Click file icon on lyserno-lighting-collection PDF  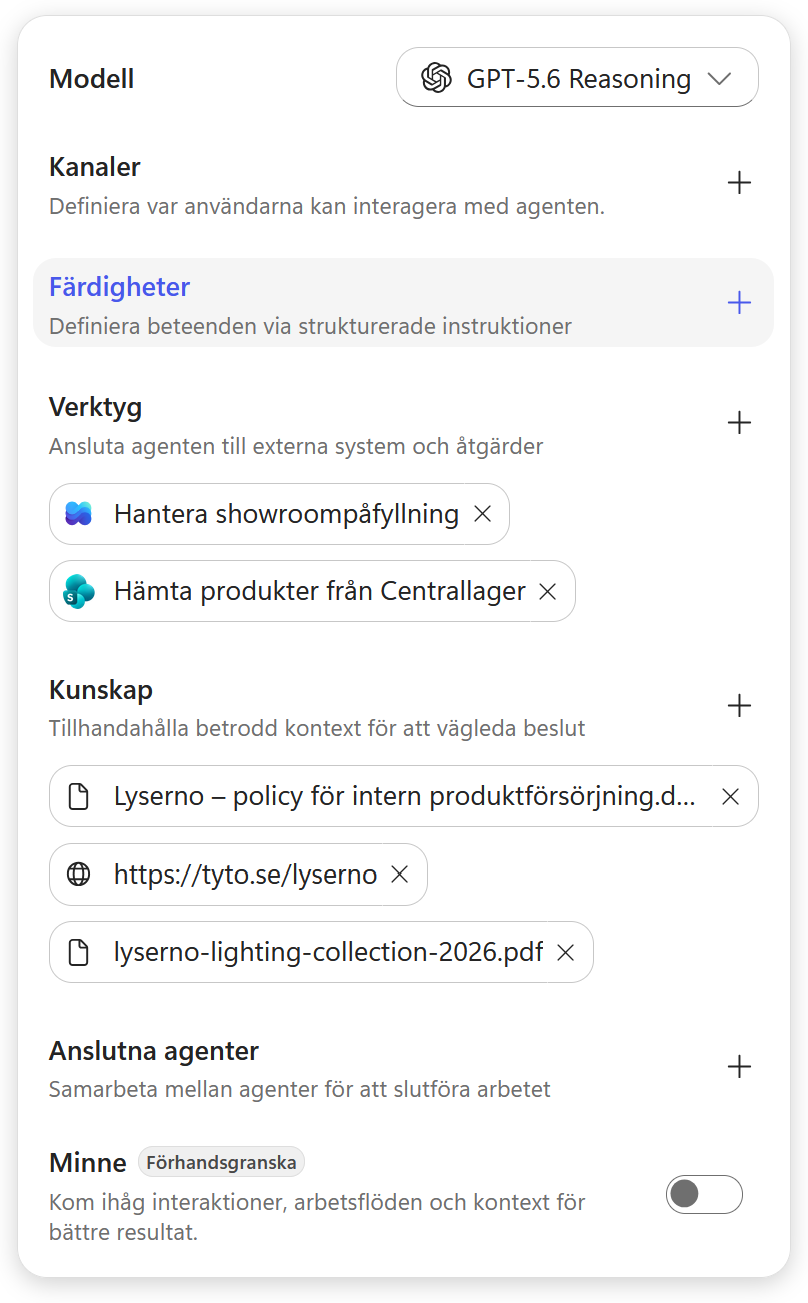78,952
